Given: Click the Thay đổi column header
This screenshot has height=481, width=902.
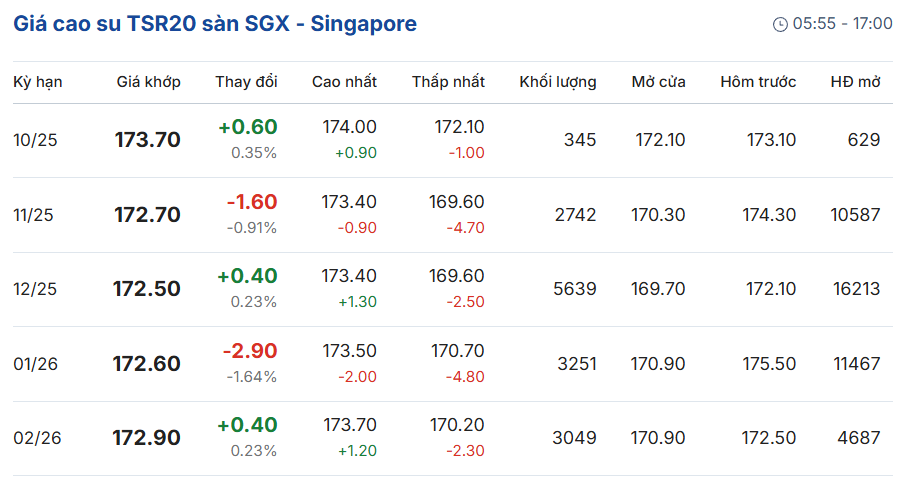Looking at the screenshot, I should [x=246, y=82].
